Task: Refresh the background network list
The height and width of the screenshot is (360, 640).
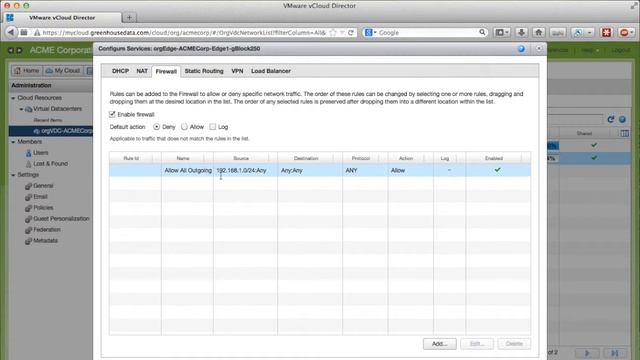Action: point(611,119)
